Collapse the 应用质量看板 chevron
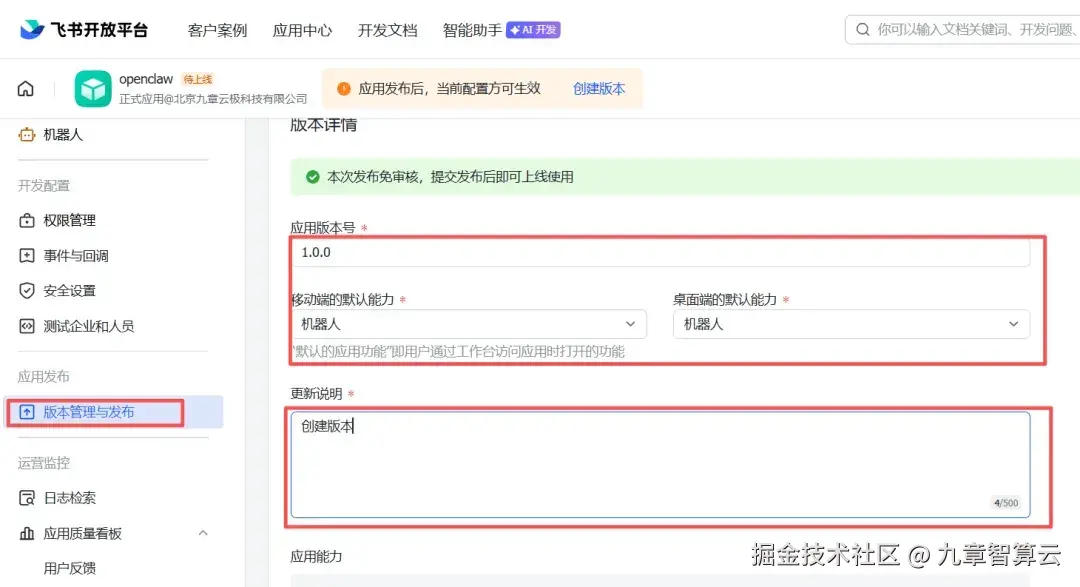The width and height of the screenshot is (1080, 587). click(x=202, y=533)
